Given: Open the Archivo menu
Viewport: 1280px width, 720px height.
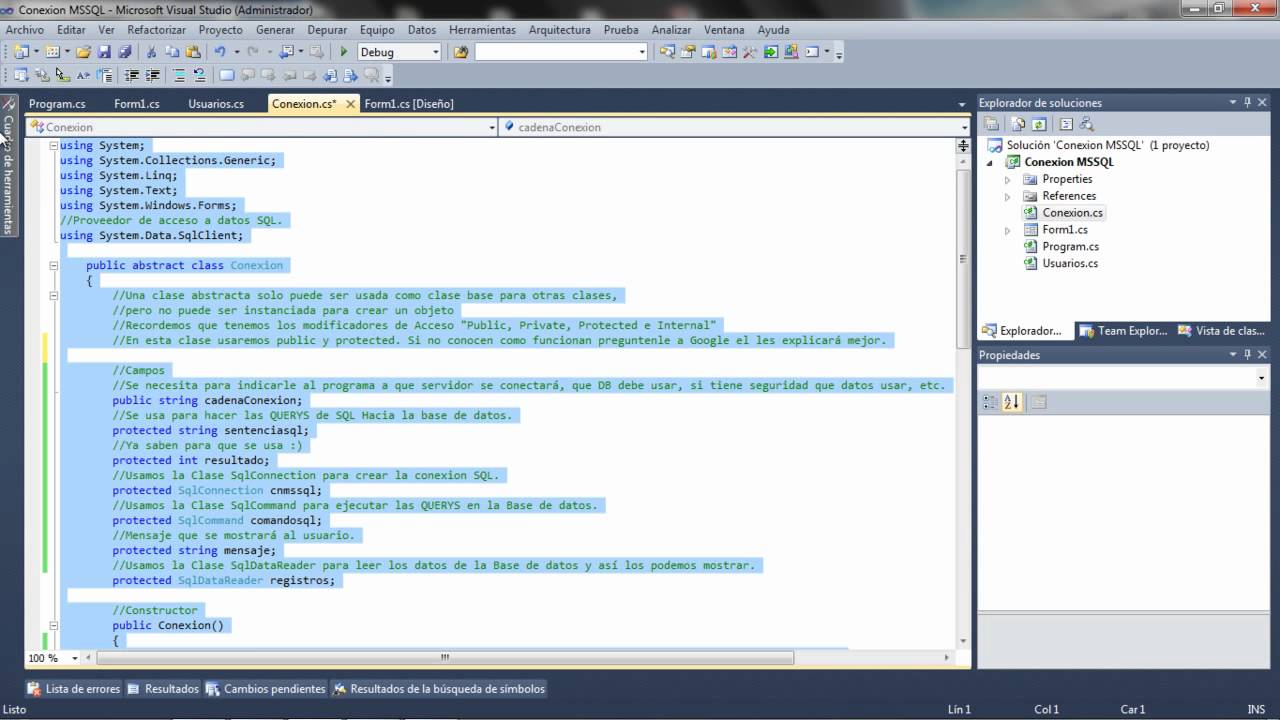Looking at the screenshot, I should (25, 30).
